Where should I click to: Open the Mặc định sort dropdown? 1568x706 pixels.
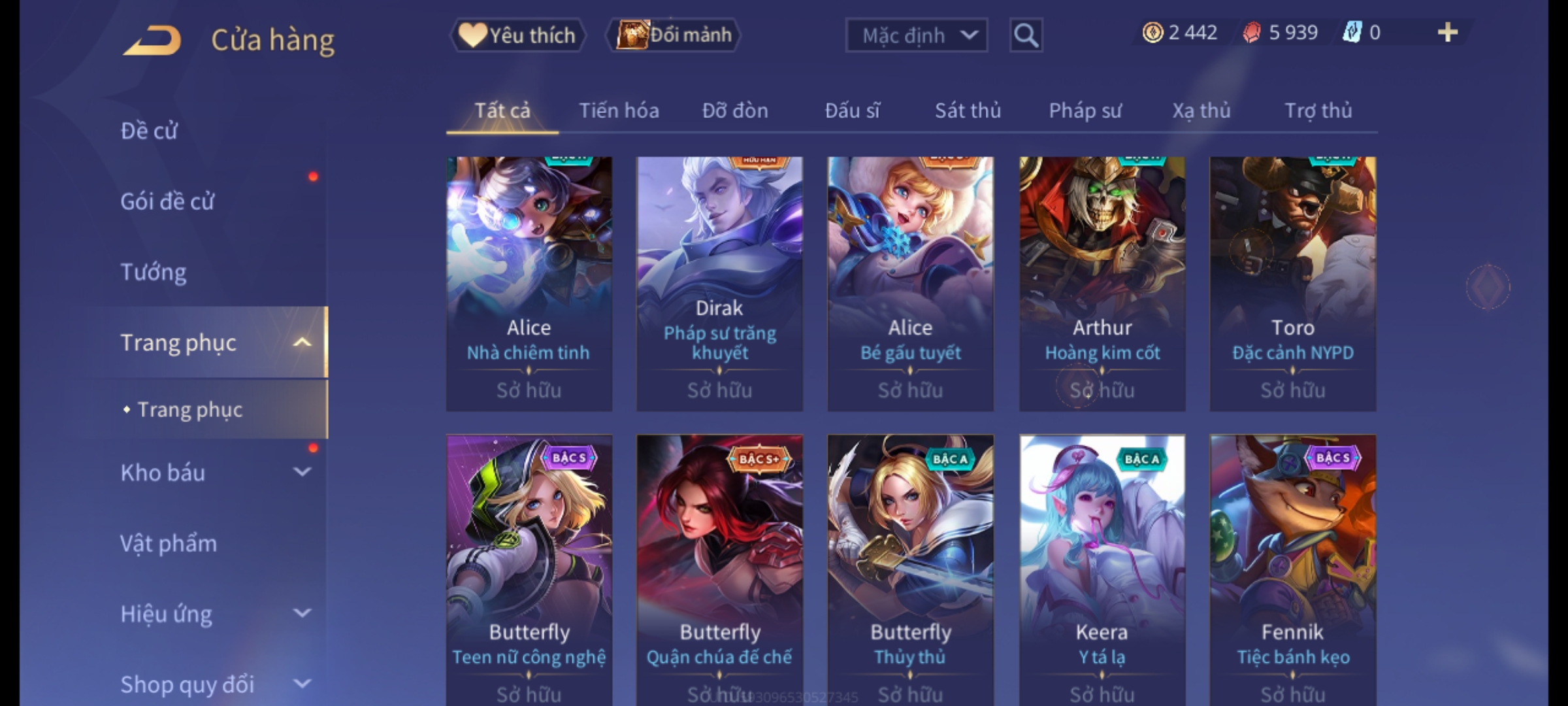click(x=916, y=35)
